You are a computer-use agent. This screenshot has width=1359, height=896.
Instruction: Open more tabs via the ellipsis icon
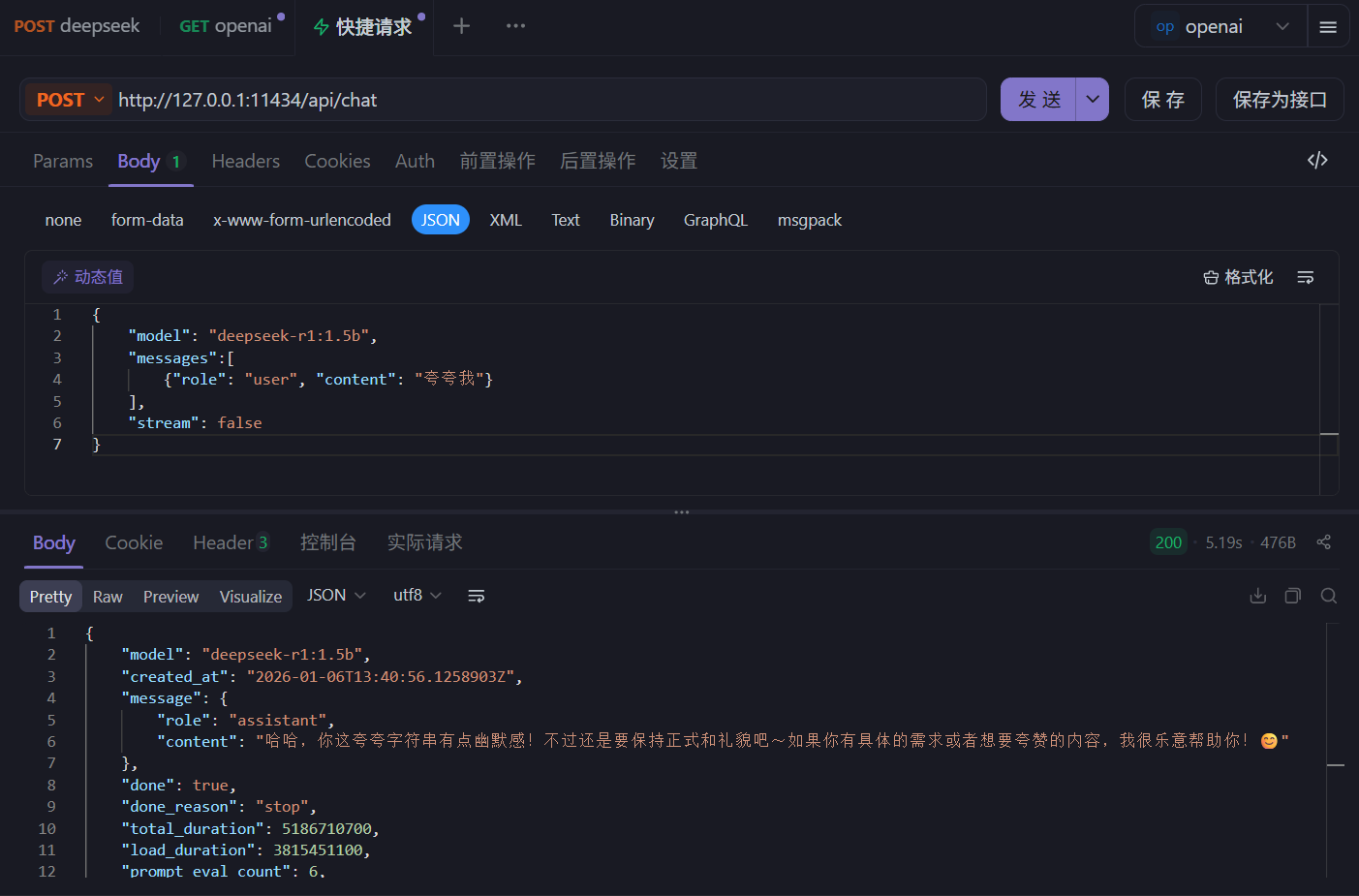pos(515,26)
